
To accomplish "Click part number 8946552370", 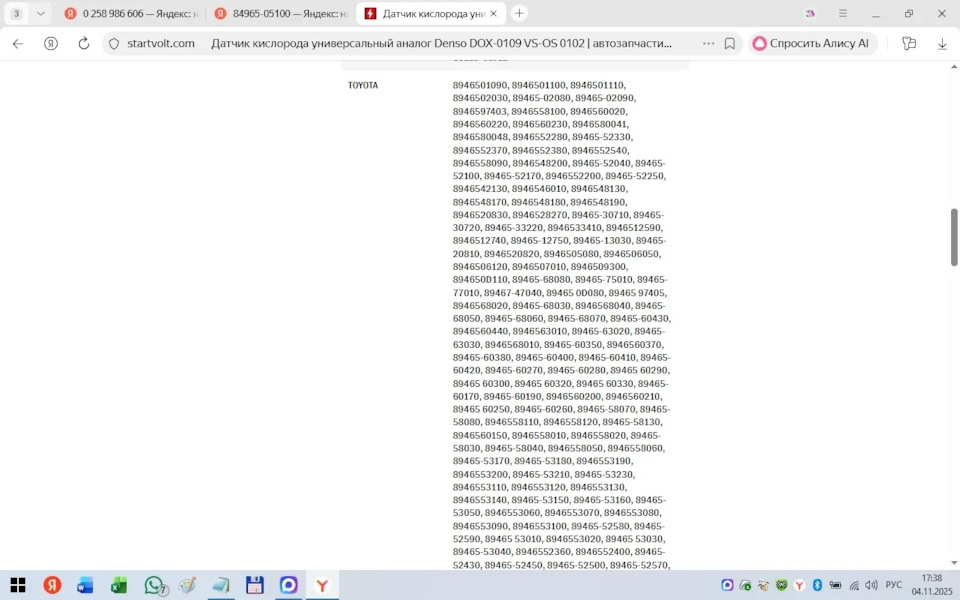I will [x=480, y=150].
